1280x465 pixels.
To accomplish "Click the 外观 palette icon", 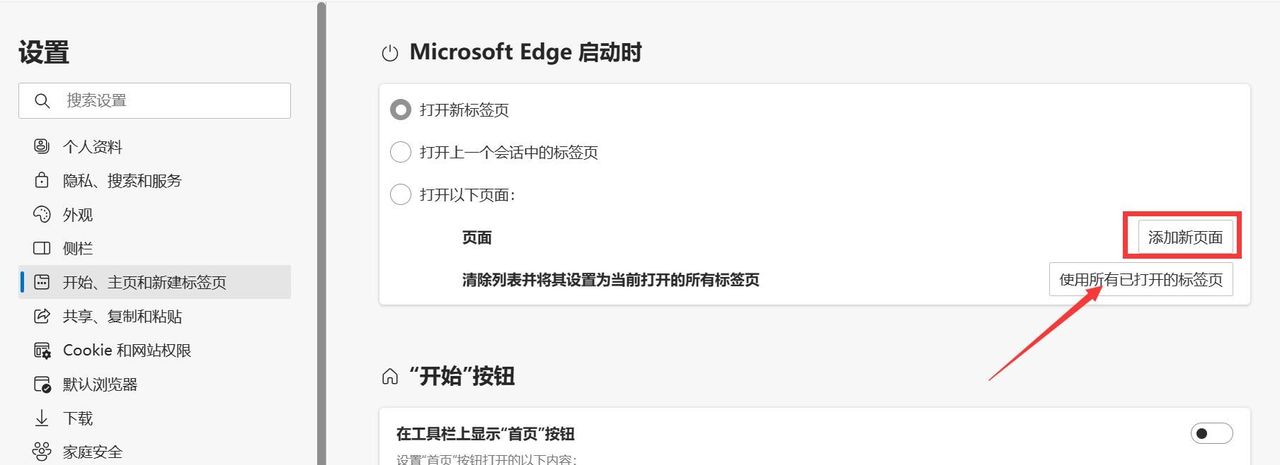I will pyautogui.click(x=42, y=215).
